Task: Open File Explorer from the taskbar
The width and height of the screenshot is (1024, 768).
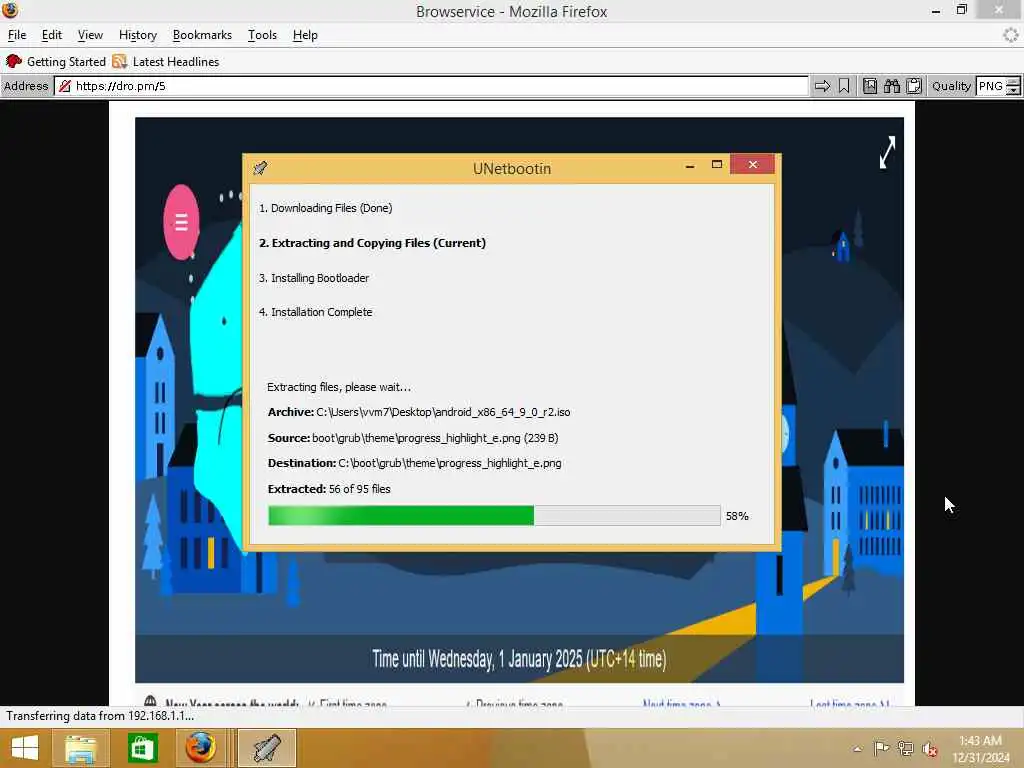Action: click(80, 748)
